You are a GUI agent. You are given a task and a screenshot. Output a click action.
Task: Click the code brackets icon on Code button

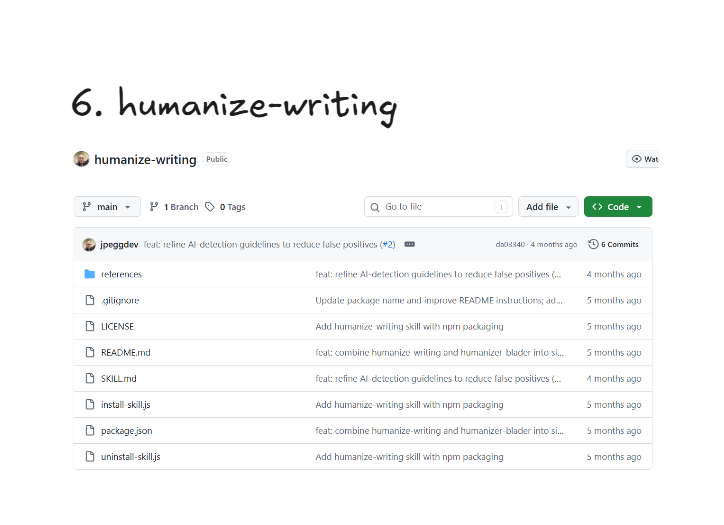coord(597,206)
